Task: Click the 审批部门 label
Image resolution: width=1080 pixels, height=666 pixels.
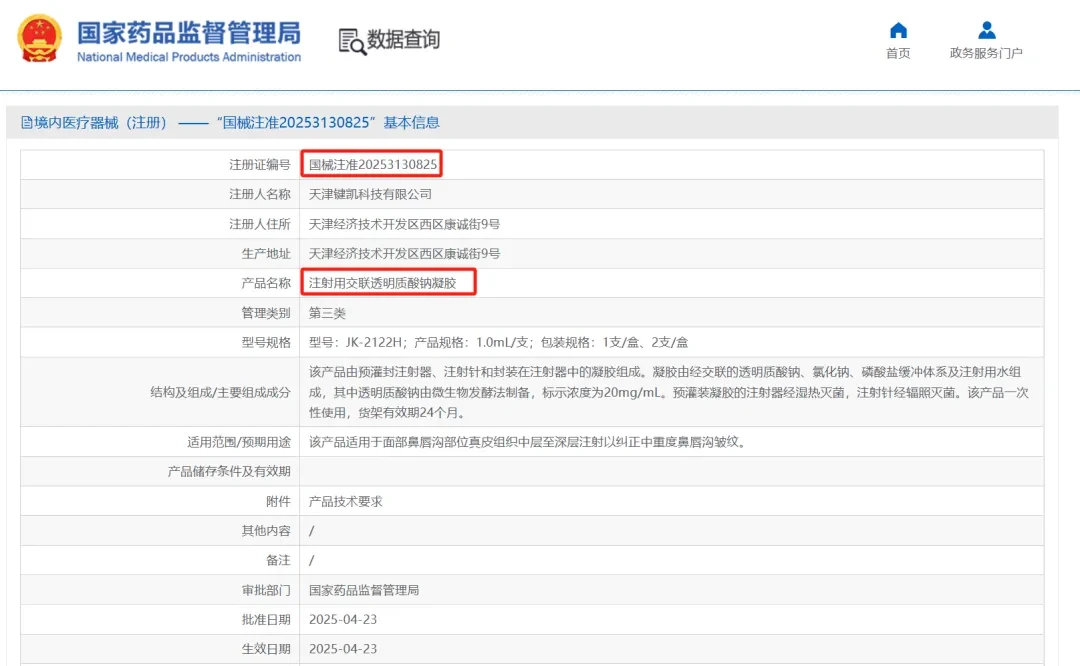Action: click(x=266, y=590)
